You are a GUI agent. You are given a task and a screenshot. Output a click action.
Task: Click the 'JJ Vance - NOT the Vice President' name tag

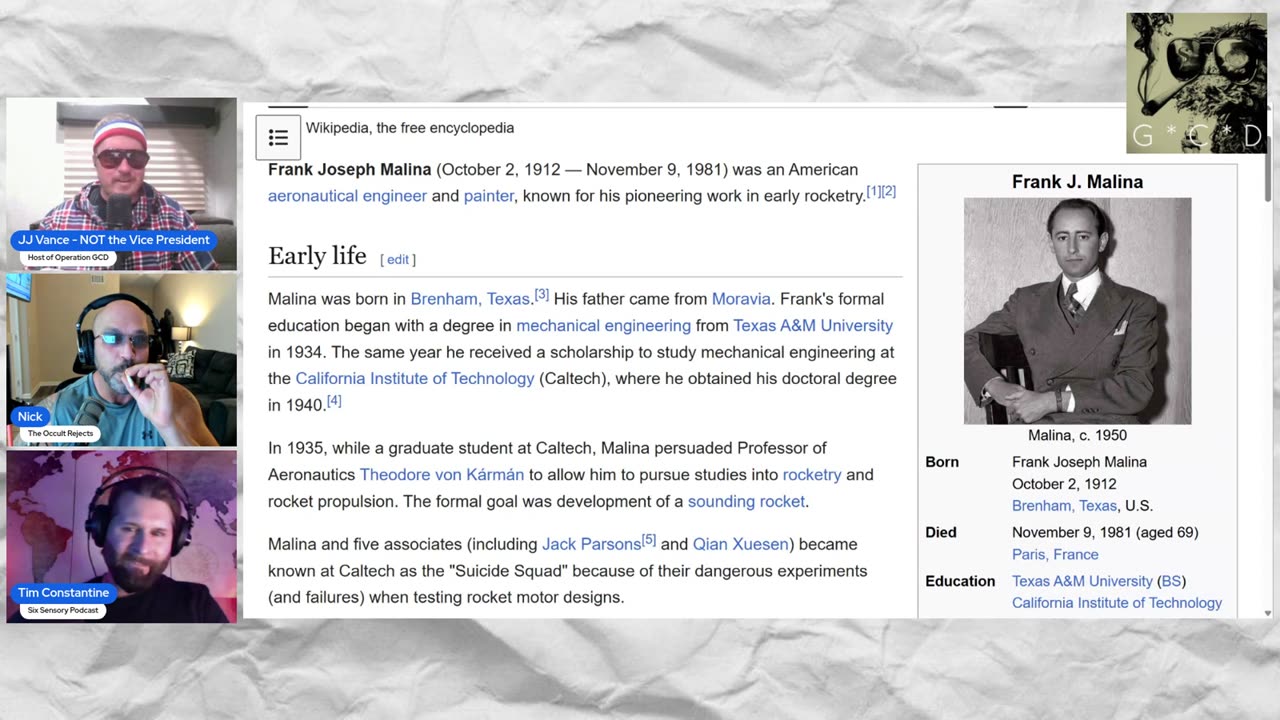(113, 240)
